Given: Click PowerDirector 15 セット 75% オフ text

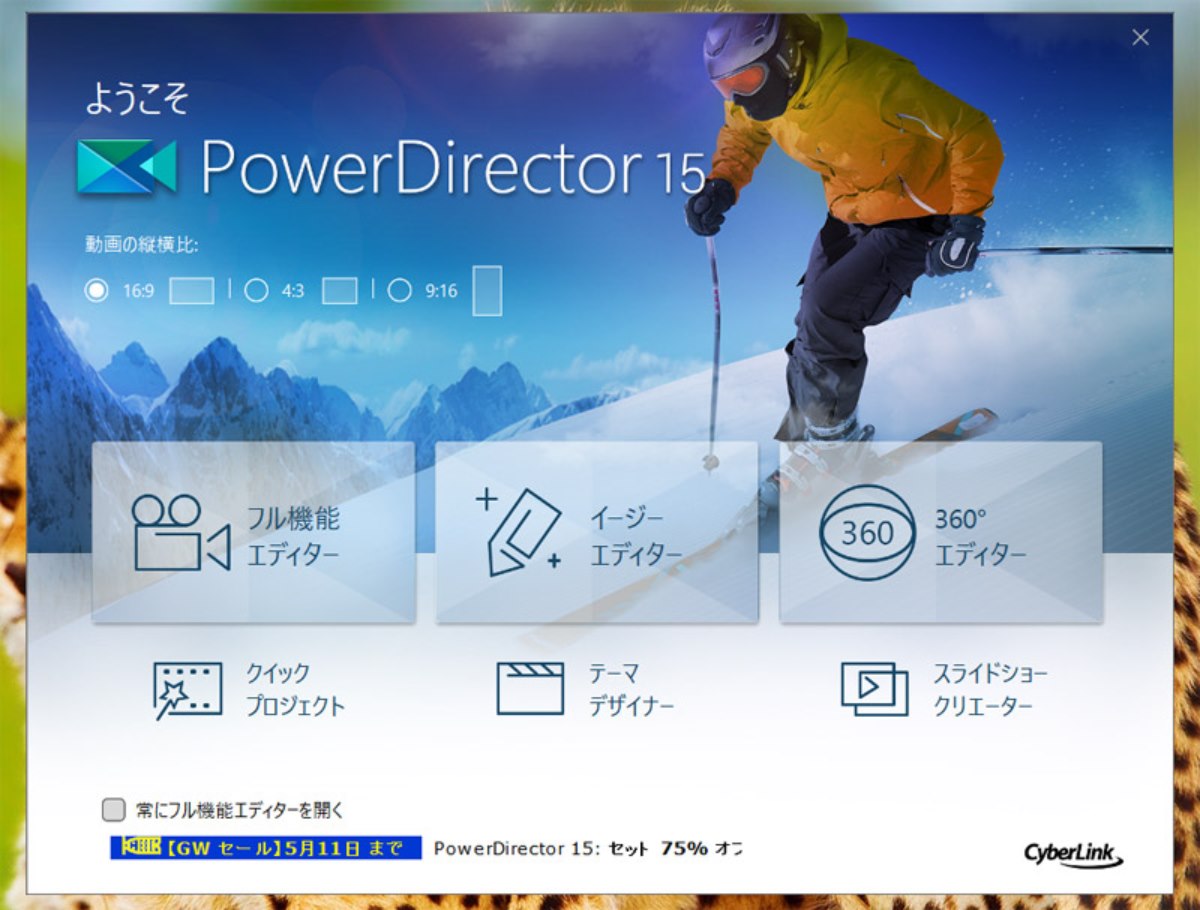Looking at the screenshot, I should coord(587,848).
